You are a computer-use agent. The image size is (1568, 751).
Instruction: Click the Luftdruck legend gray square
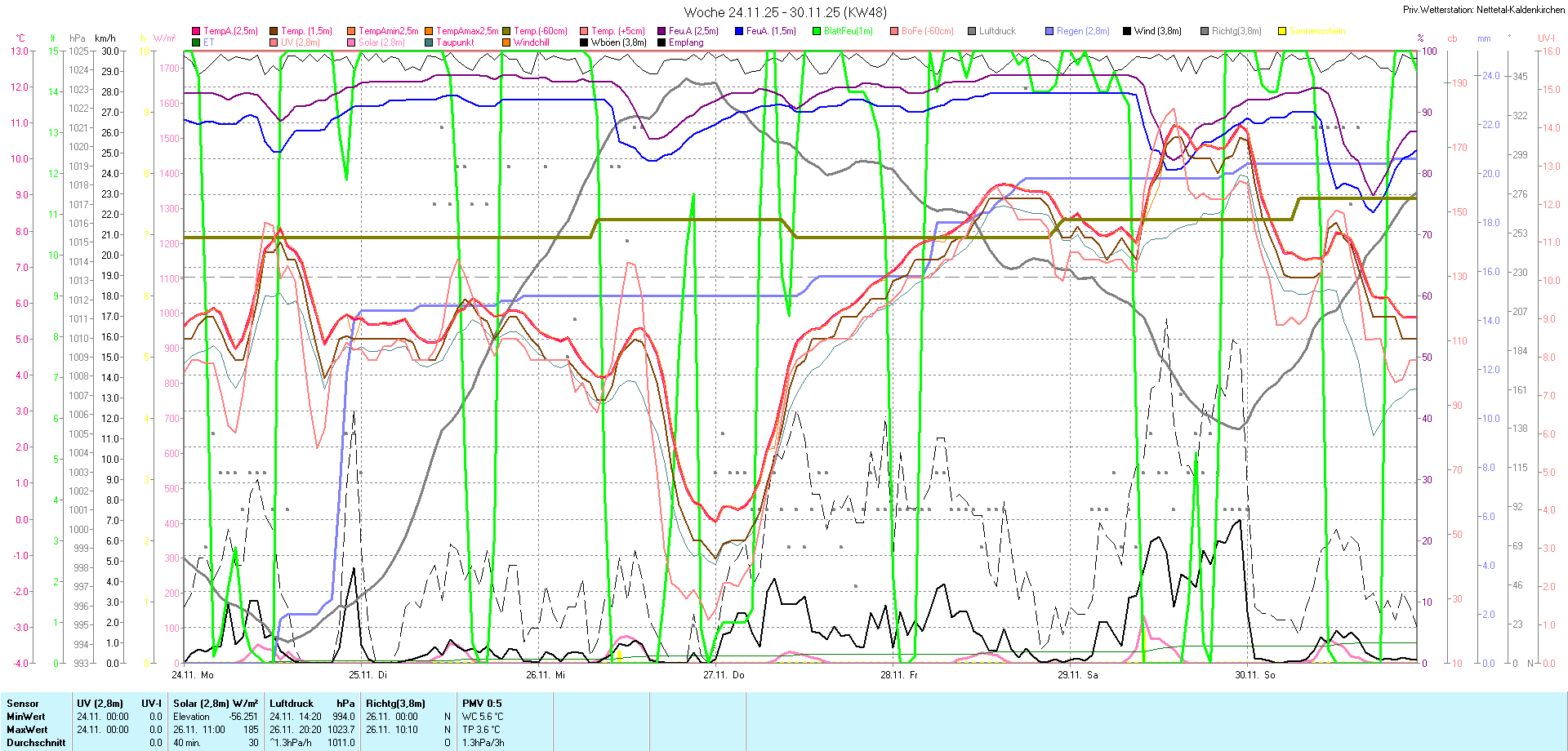(x=972, y=31)
